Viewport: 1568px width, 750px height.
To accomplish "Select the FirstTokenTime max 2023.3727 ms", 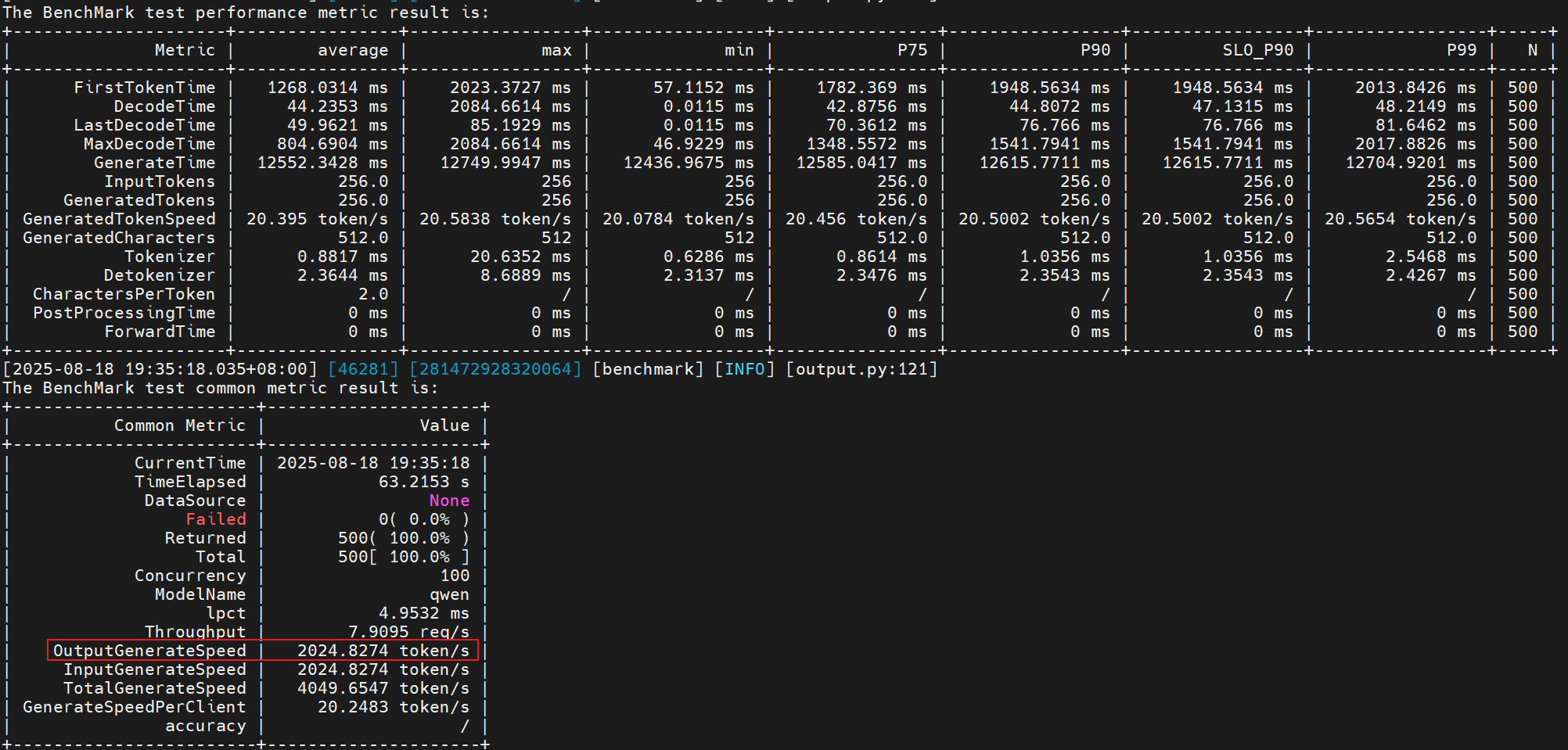I will point(511,88).
